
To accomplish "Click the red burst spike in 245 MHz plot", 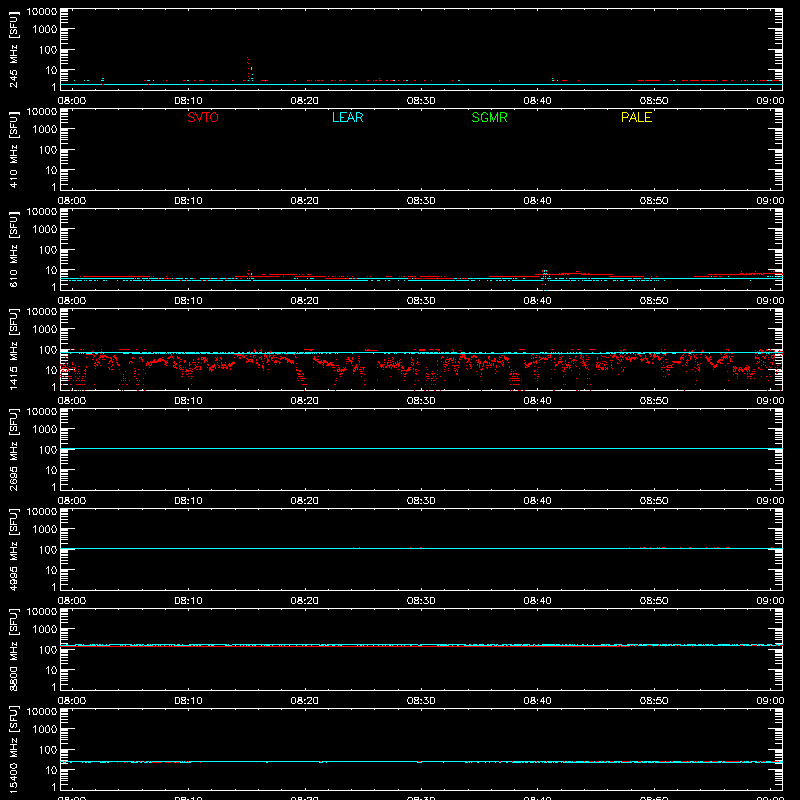I will 248,69.
